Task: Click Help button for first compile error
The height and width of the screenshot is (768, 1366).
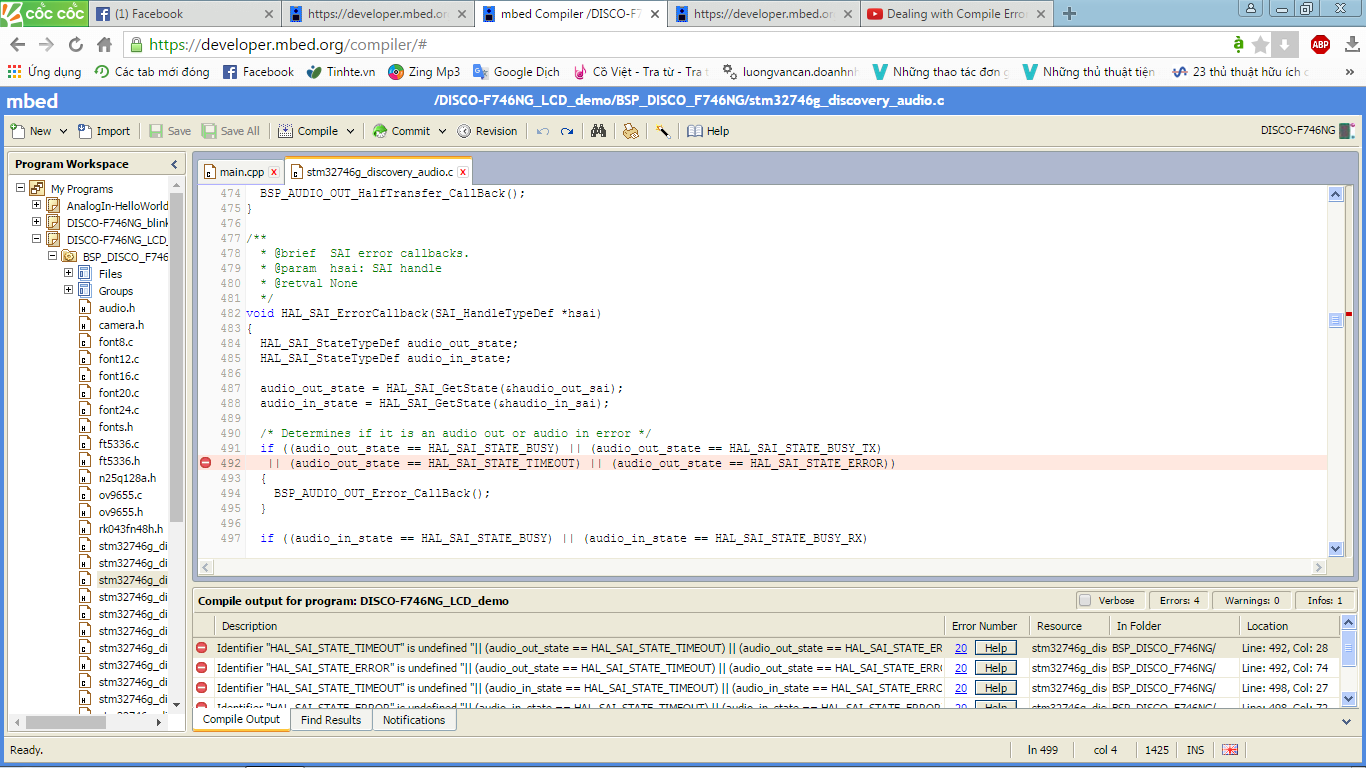Action: (x=995, y=648)
